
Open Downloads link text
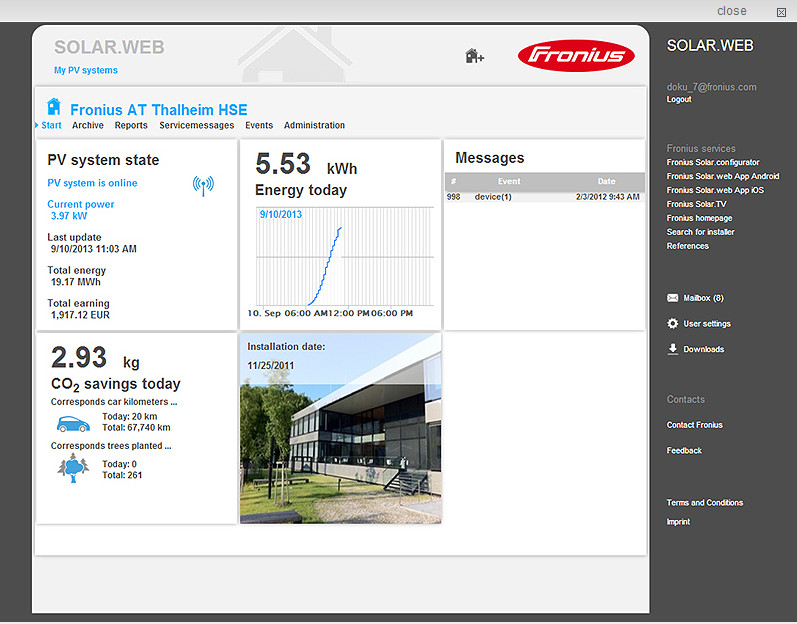point(703,349)
